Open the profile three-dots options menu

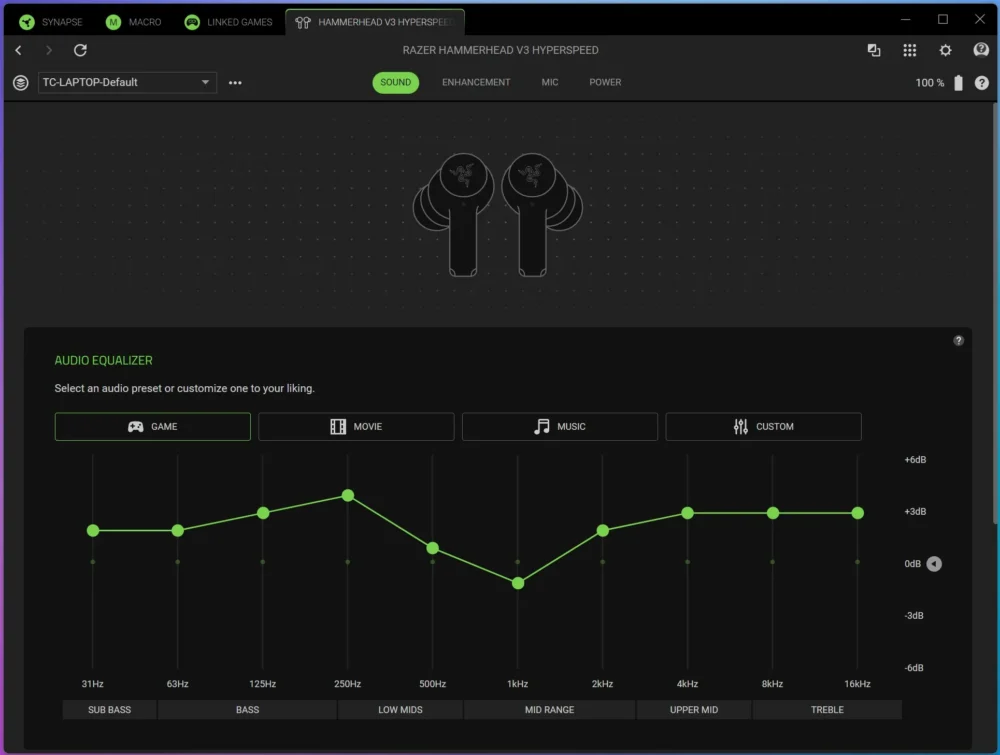click(x=235, y=83)
